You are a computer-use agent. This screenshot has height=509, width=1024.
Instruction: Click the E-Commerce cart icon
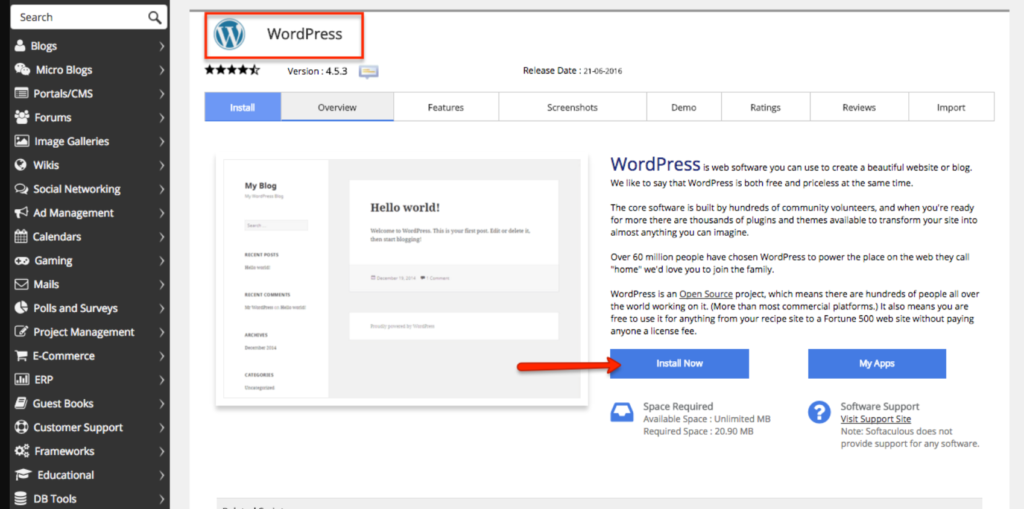pos(21,356)
